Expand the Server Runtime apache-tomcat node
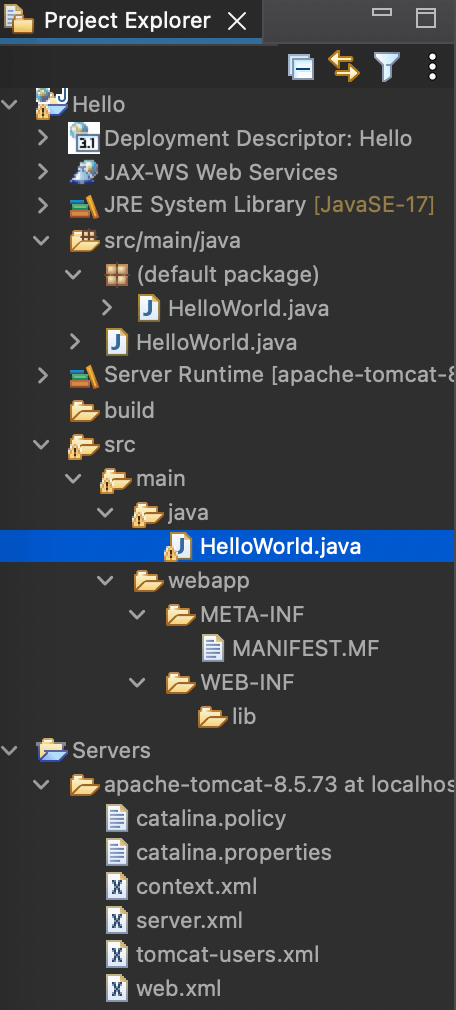This screenshot has height=1010, width=456. click(43, 376)
